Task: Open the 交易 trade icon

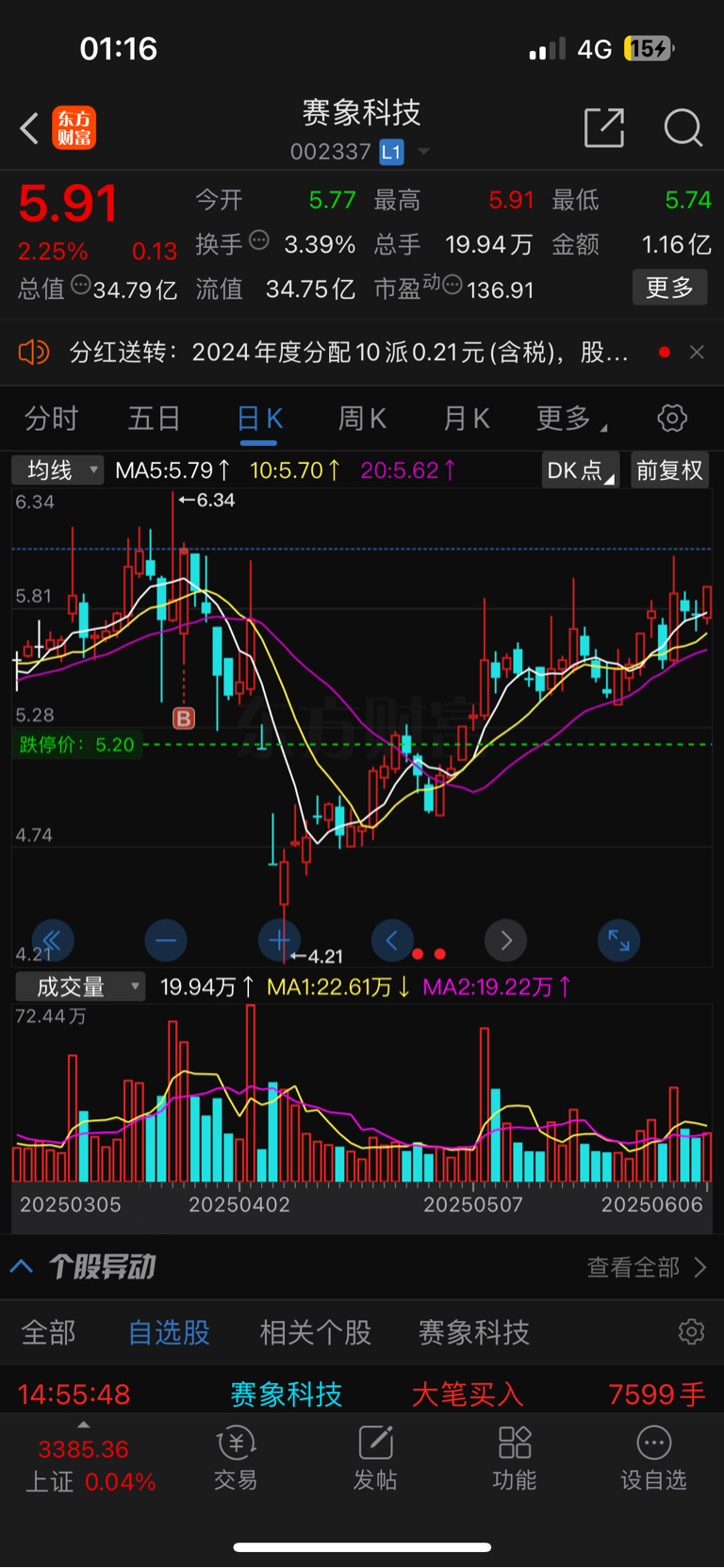Action: 236,1458
